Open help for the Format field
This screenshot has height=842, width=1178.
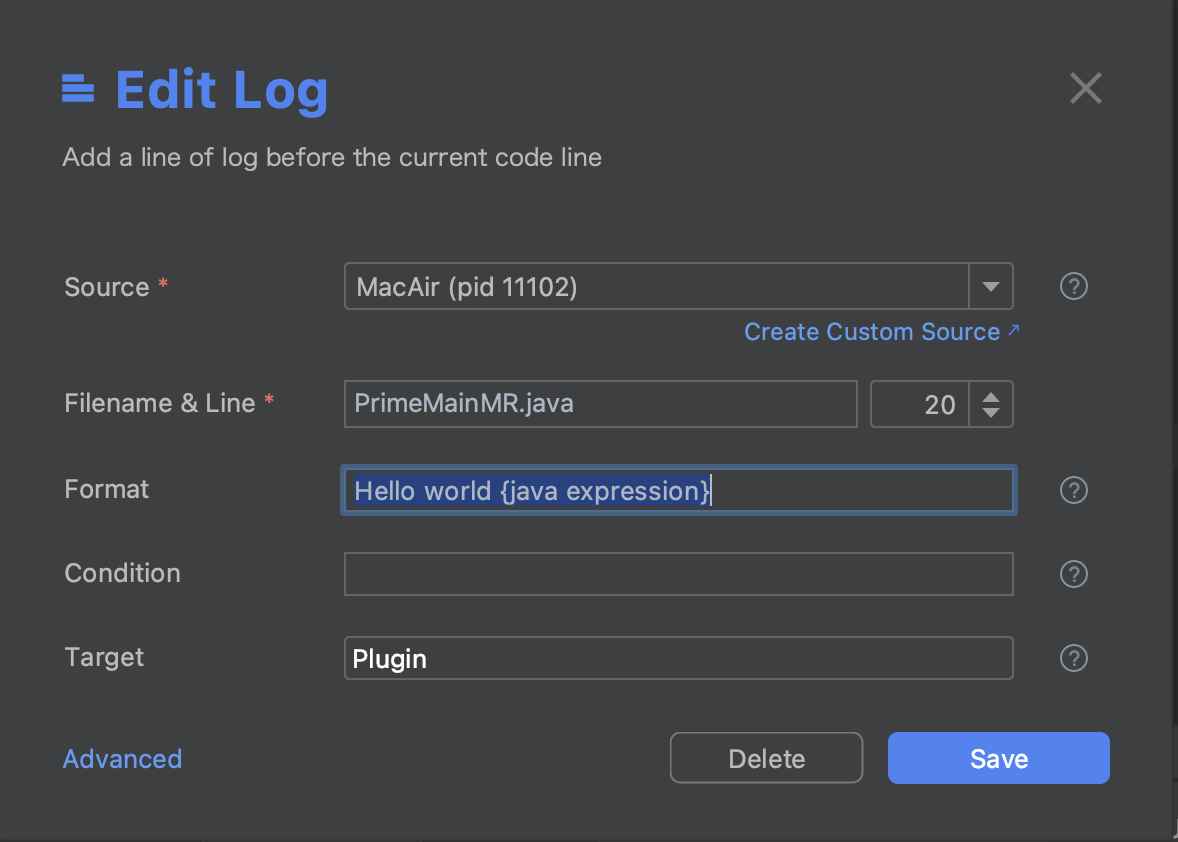pos(1073,490)
